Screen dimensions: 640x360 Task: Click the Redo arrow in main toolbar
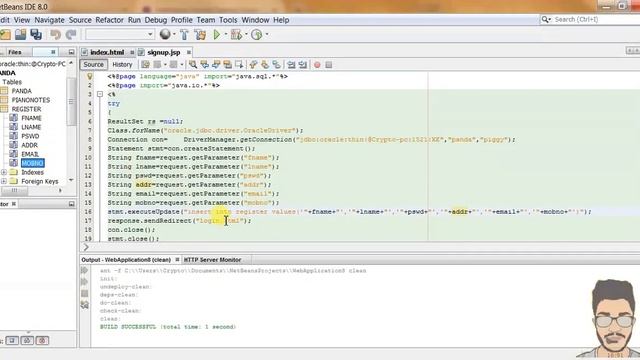[x=71, y=35]
